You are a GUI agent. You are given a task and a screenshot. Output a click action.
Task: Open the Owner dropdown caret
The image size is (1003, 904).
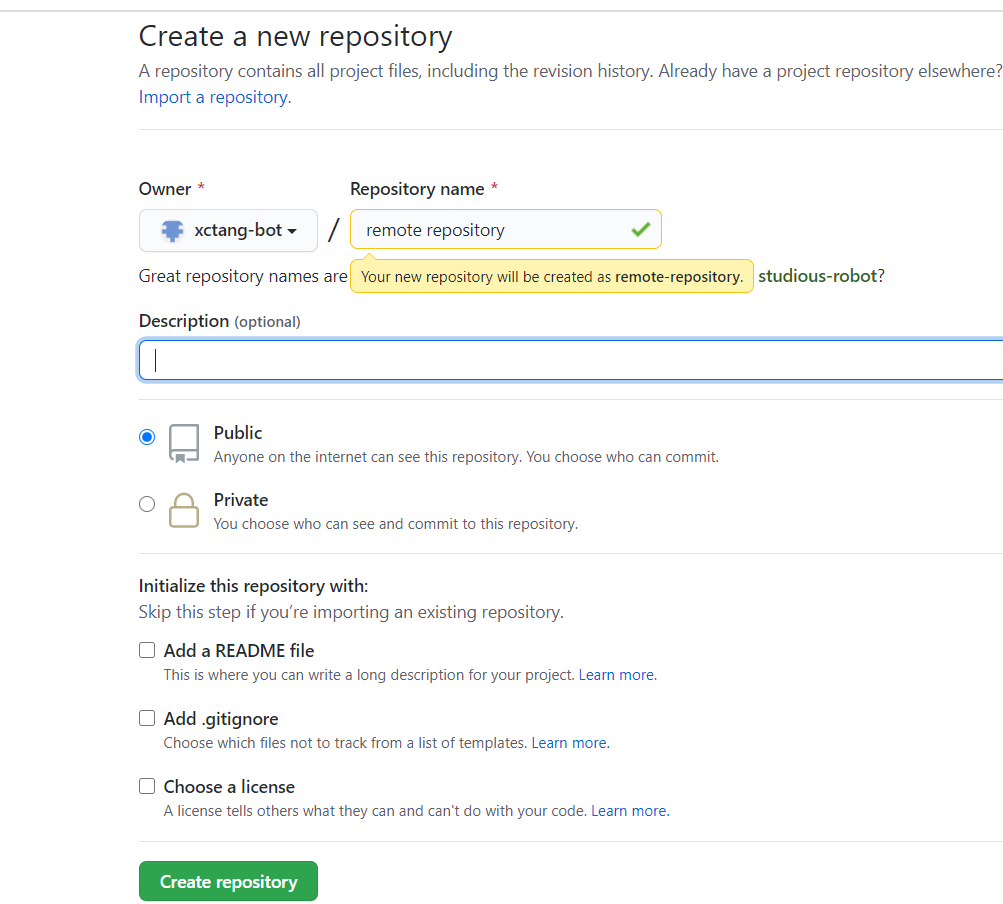point(292,231)
